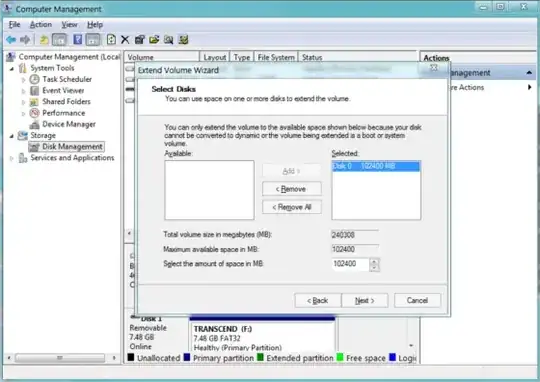Toggle the Show/Hide Console Tree icon
Viewport: 540px width, 382px height.
(x=59, y=40)
